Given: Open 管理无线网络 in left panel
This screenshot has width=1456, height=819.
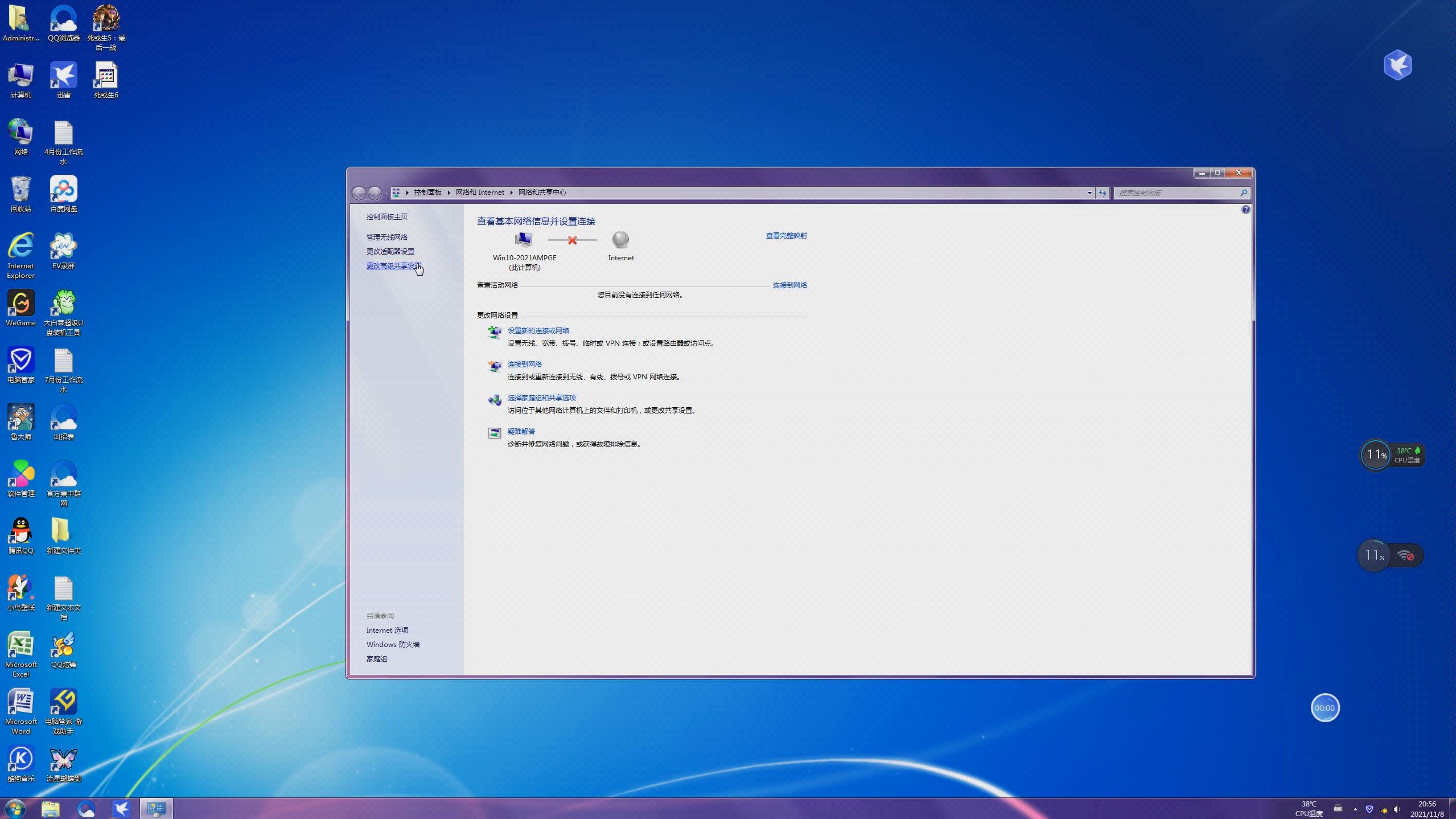Looking at the screenshot, I should point(387,237).
